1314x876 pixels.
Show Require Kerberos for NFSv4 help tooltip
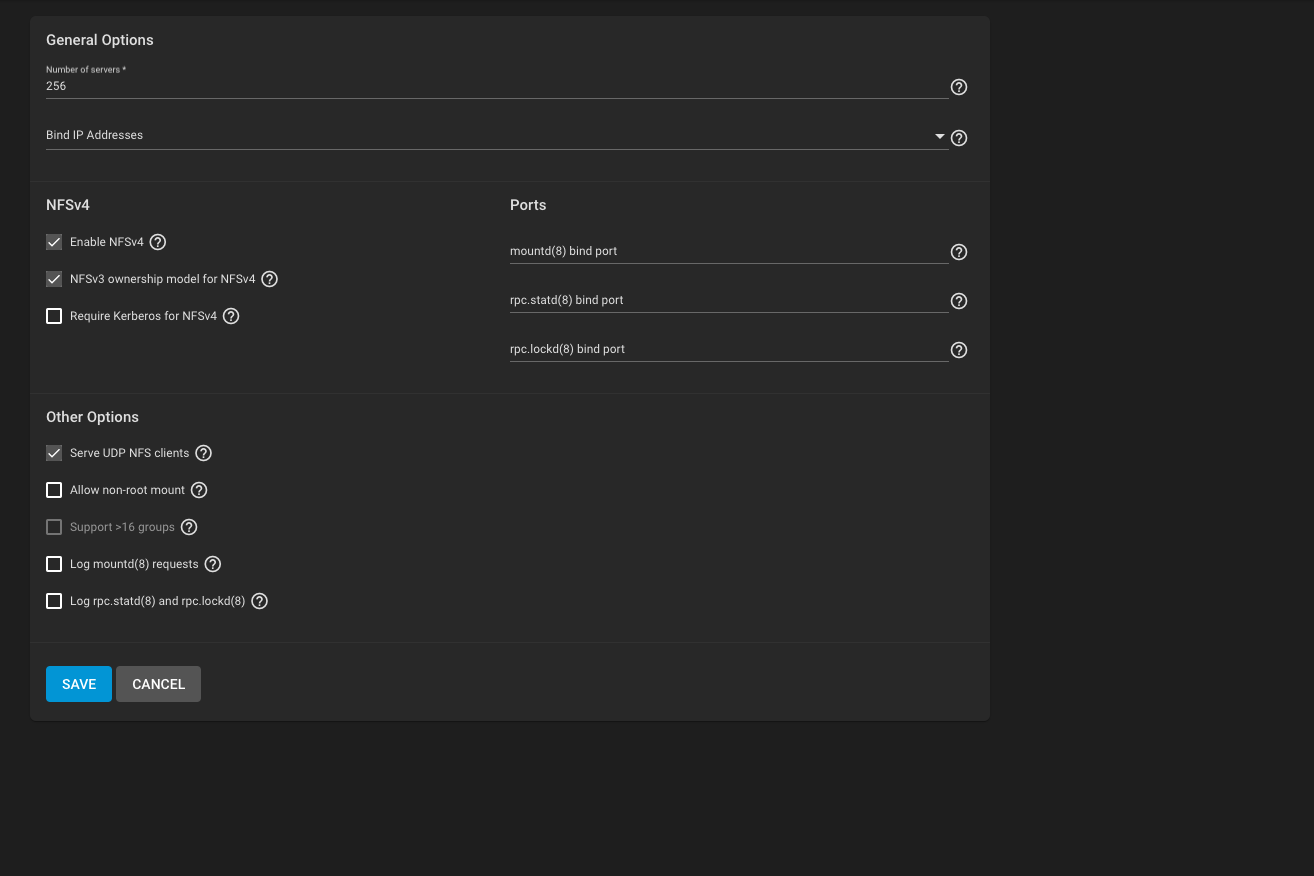tap(230, 316)
